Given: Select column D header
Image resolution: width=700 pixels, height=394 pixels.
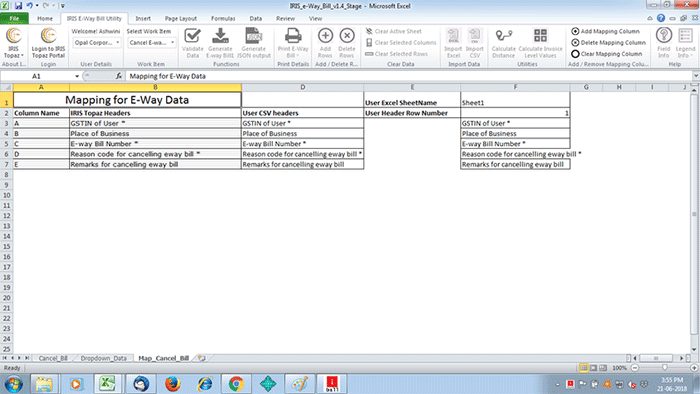Looking at the screenshot, I should point(302,87).
